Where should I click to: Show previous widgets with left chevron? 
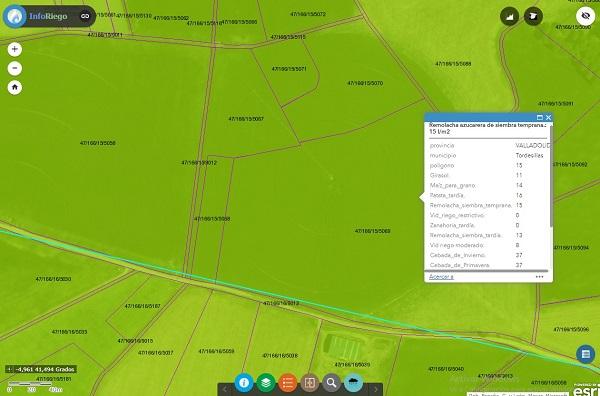click(225, 389)
